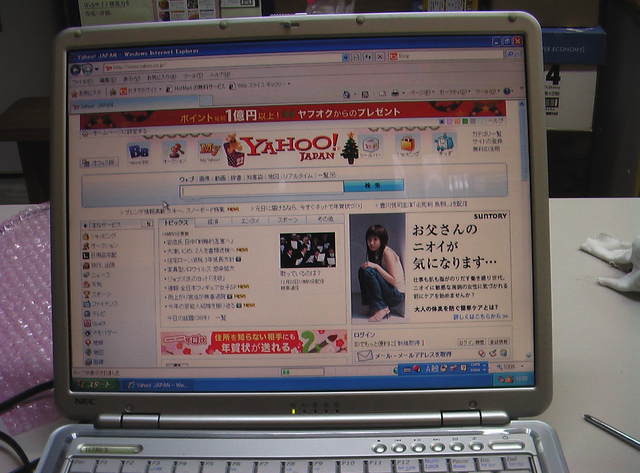Switch to the Sports (スポーツ) news tab
The height and width of the screenshot is (473, 640).
pos(287,220)
